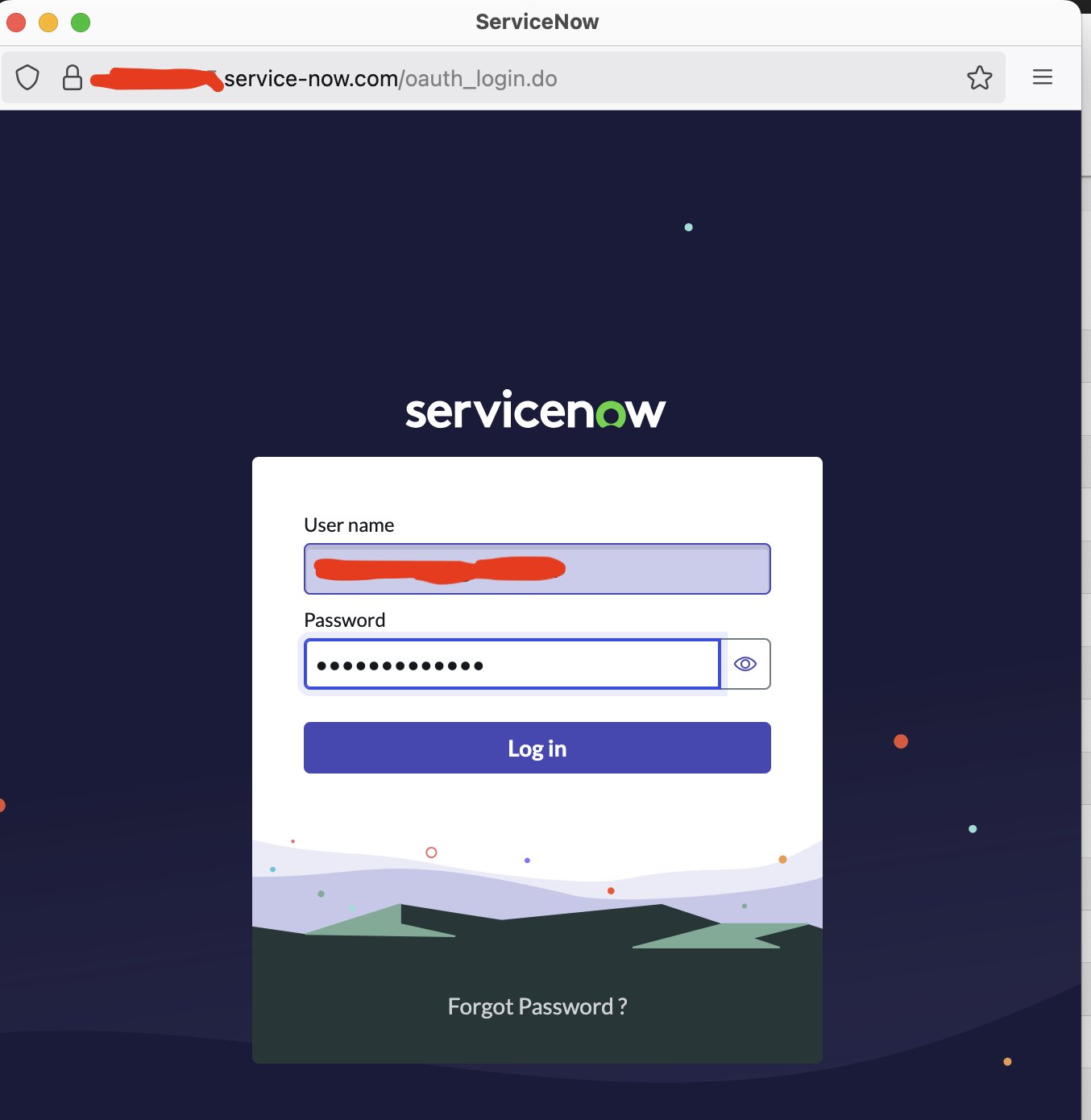Click the ServiceNow window title bar

pos(536,22)
